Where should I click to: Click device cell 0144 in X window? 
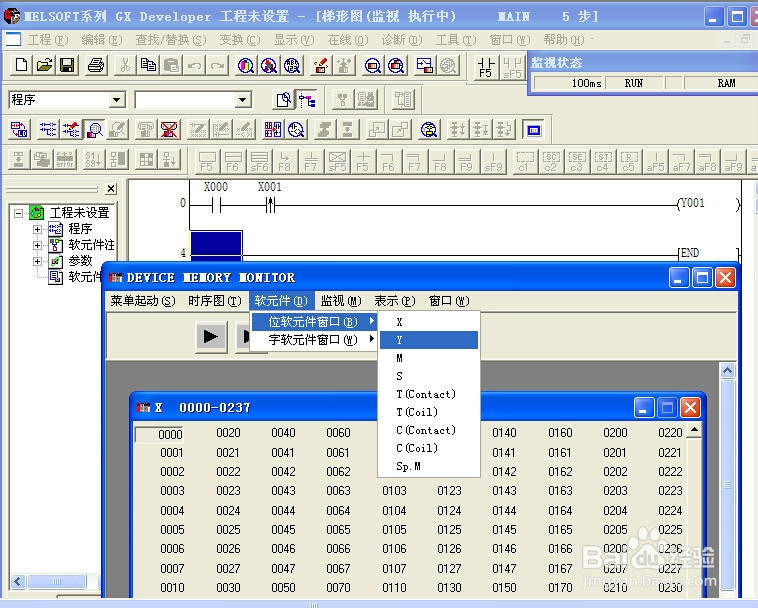pyautogui.click(x=504, y=510)
